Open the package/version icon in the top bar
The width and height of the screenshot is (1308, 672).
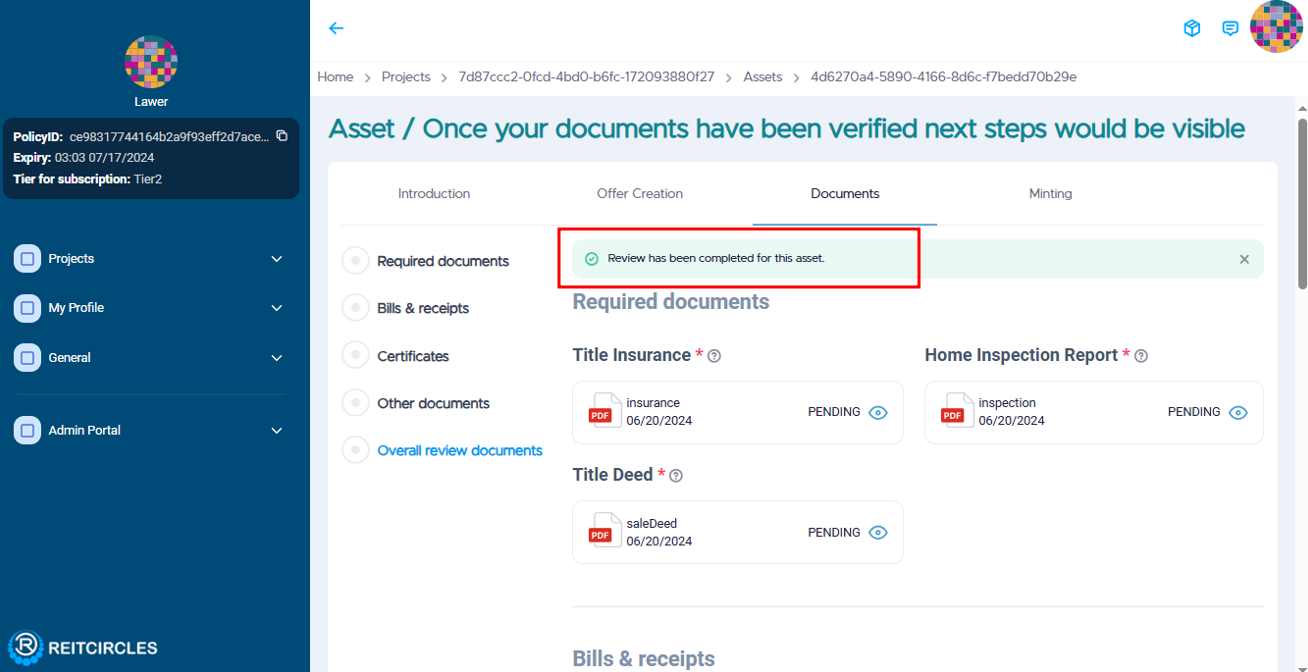(x=1192, y=28)
